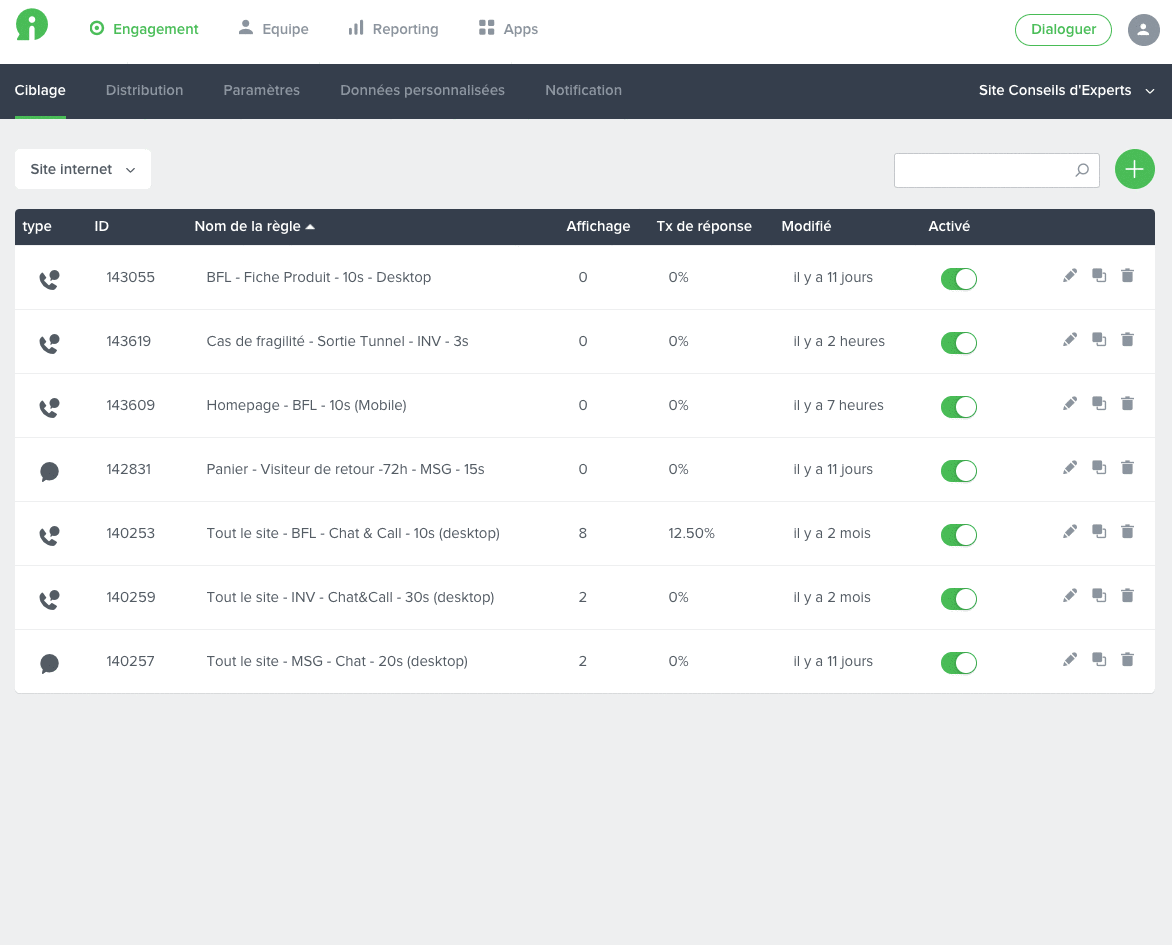This screenshot has width=1172, height=945.
Task: Edit rule Panier - Visiteur de retour
Action: tap(1070, 468)
